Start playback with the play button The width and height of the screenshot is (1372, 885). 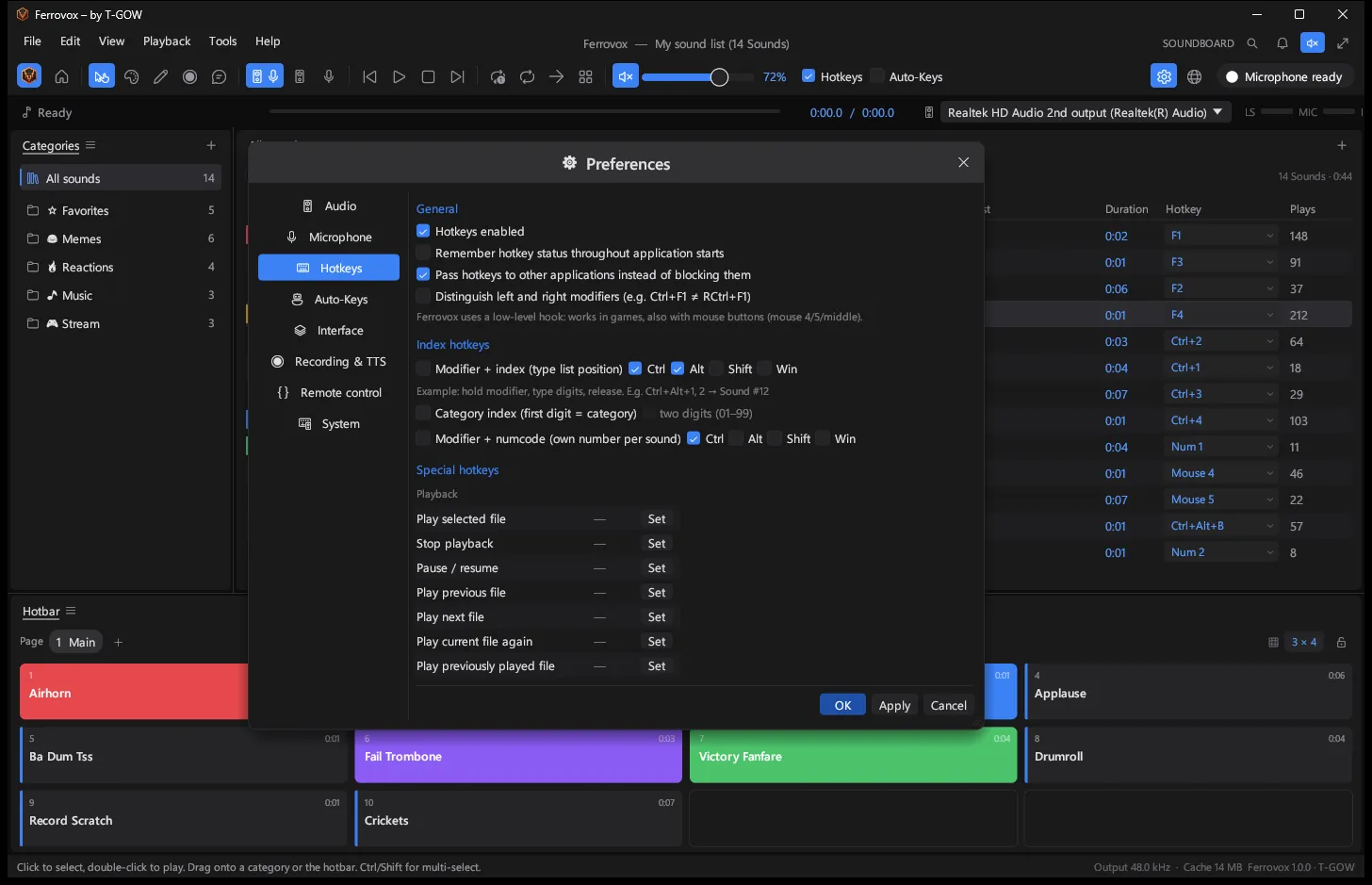pos(399,77)
